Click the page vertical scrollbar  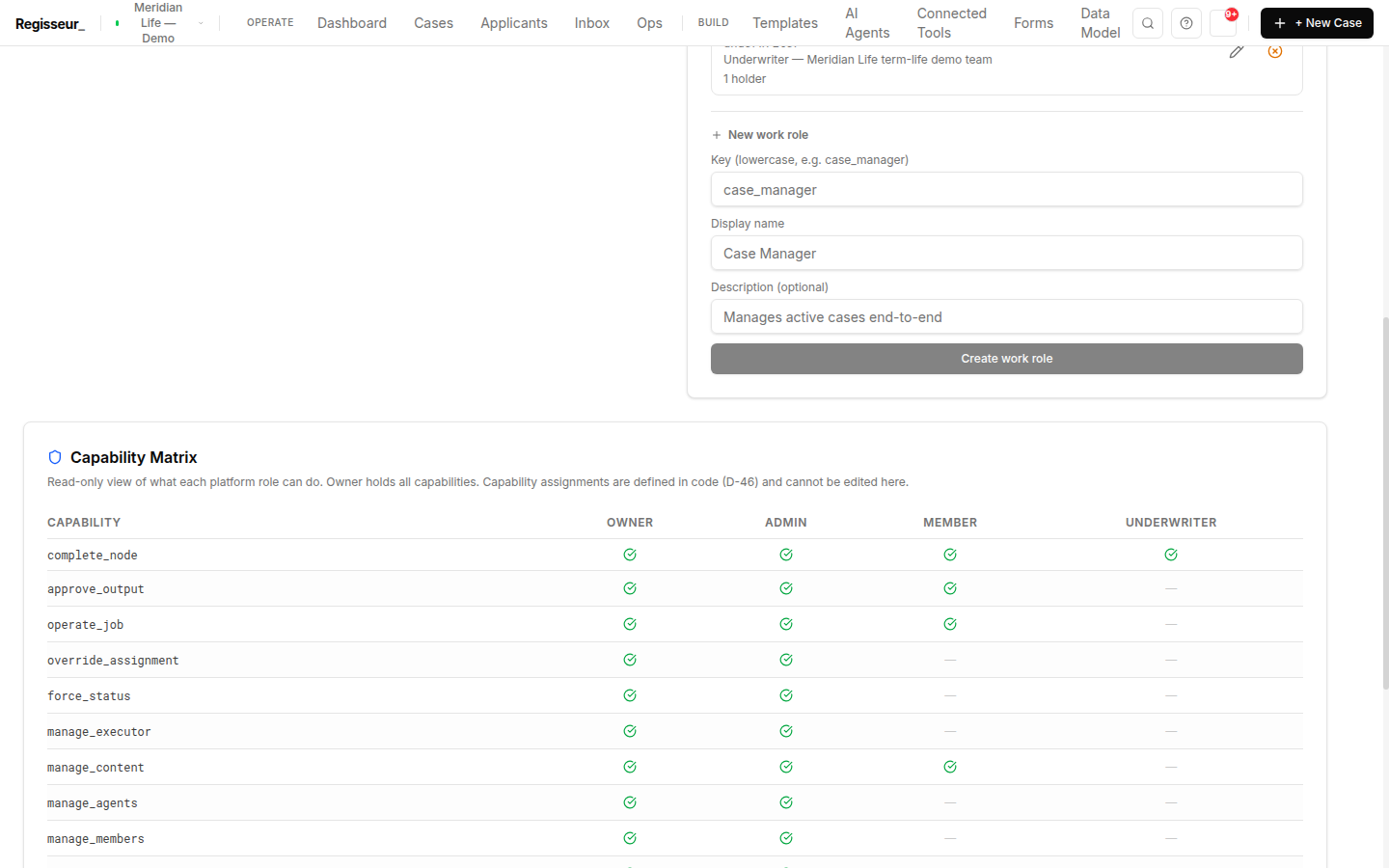[1385, 502]
